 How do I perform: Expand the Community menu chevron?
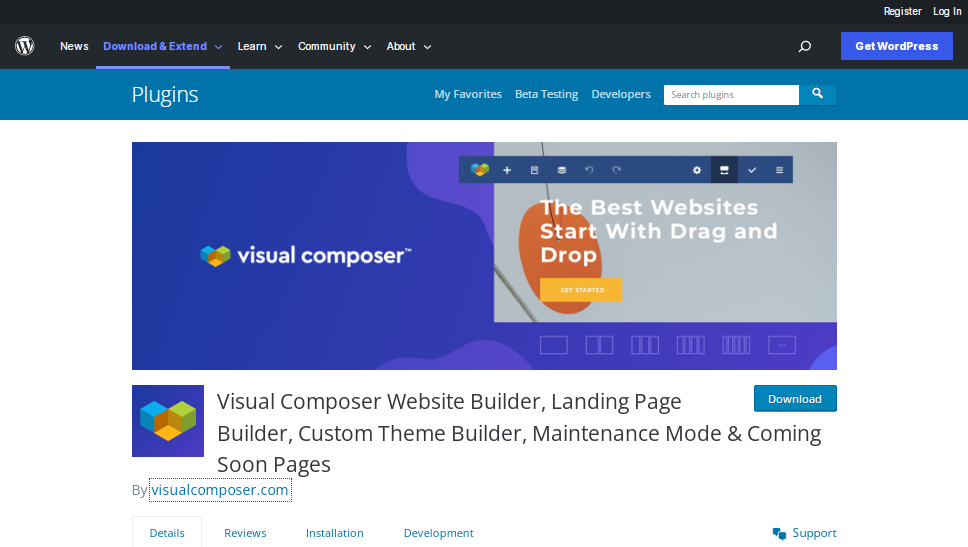pyautogui.click(x=367, y=47)
